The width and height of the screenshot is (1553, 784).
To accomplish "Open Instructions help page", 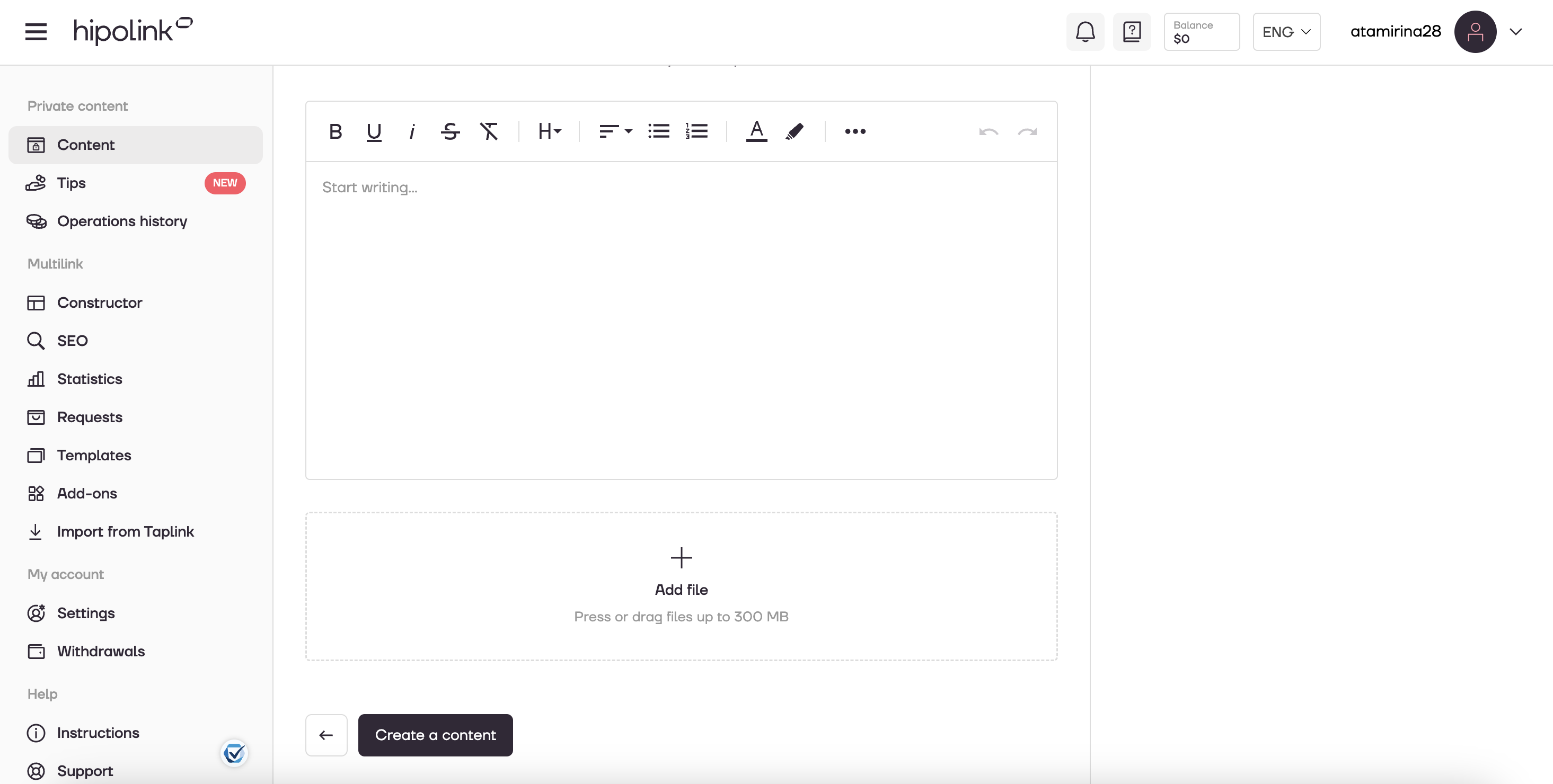I will 136,733.
